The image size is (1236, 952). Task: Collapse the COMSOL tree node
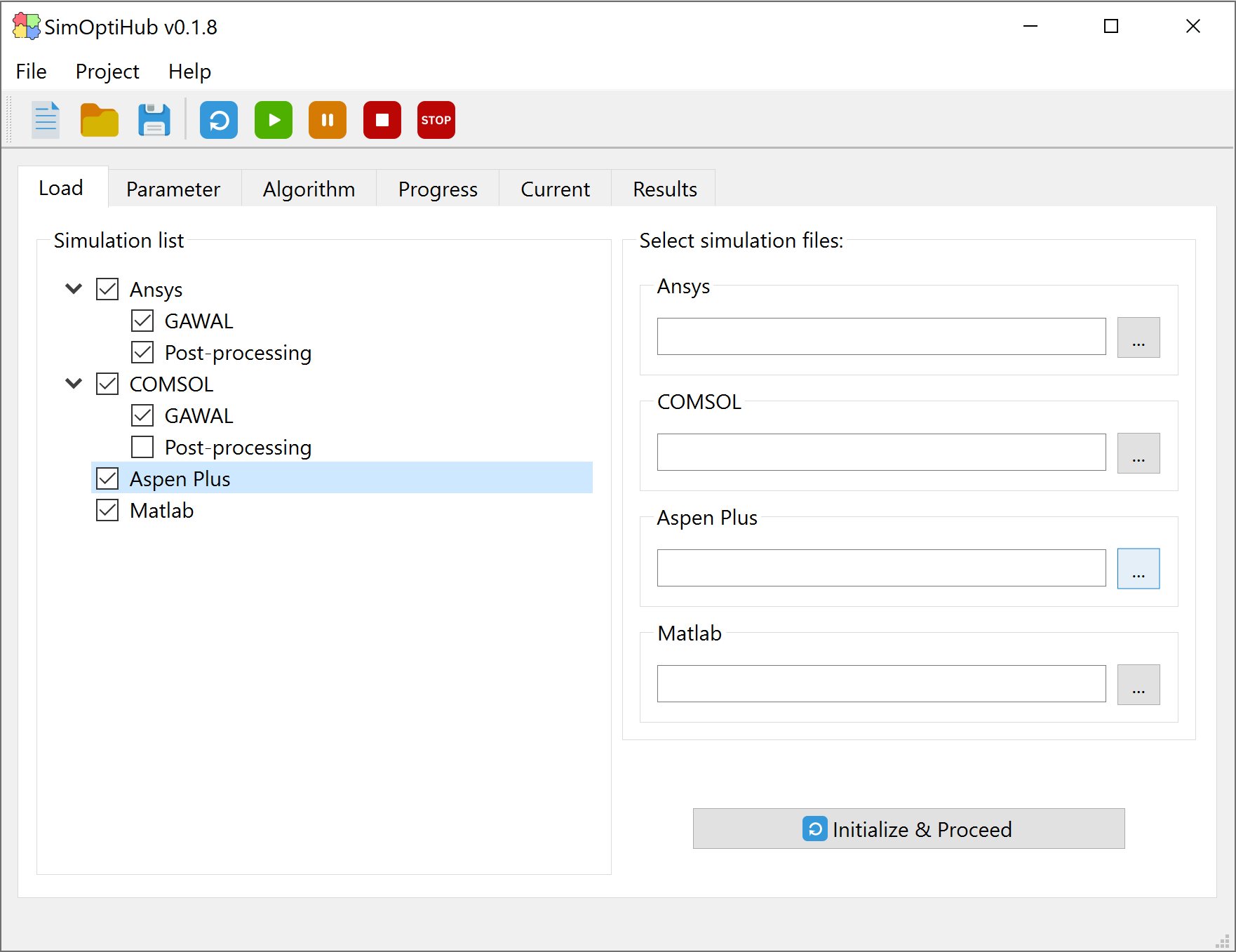click(x=74, y=383)
